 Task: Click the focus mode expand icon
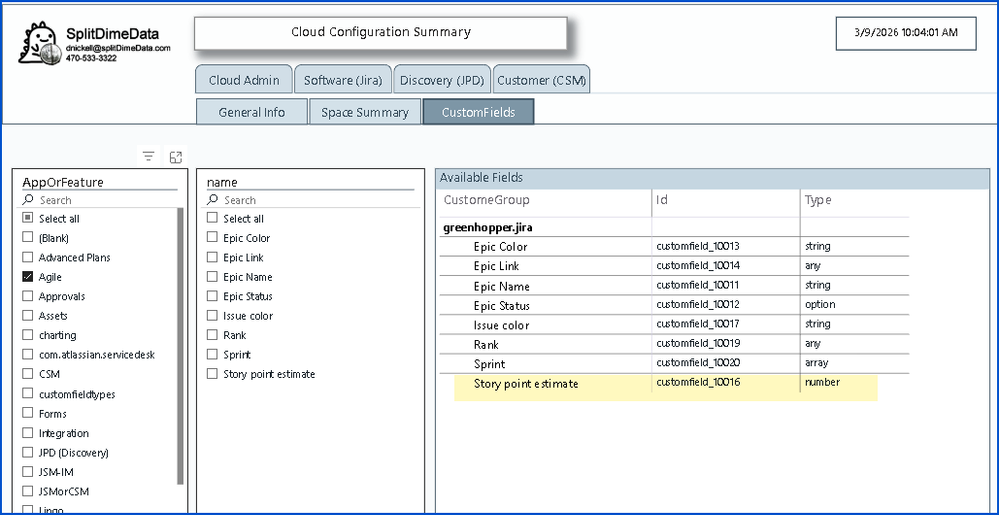pyautogui.click(x=175, y=156)
